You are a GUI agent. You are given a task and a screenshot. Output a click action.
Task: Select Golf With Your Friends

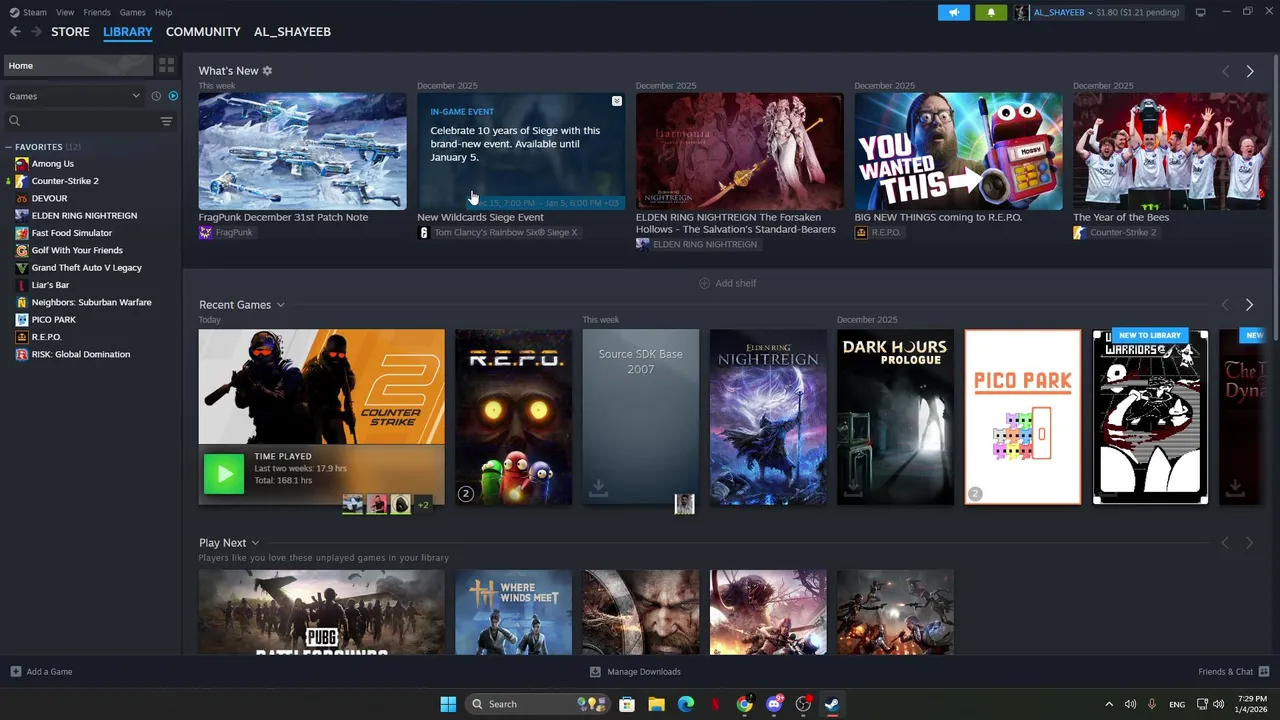77,250
